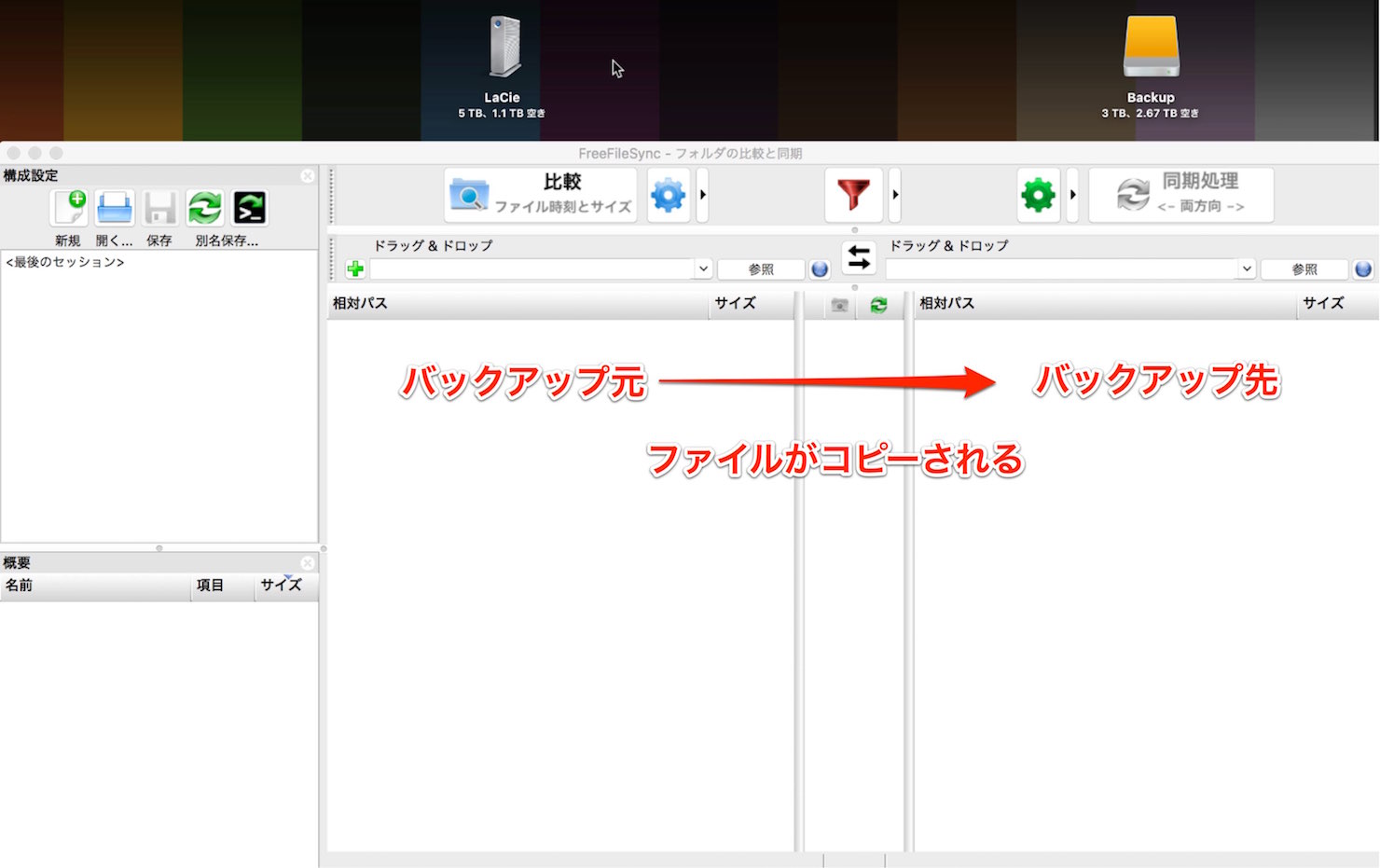This screenshot has width=1380, height=868.
Task: Toggle the middle grid camera category icon
Action: click(839, 305)
